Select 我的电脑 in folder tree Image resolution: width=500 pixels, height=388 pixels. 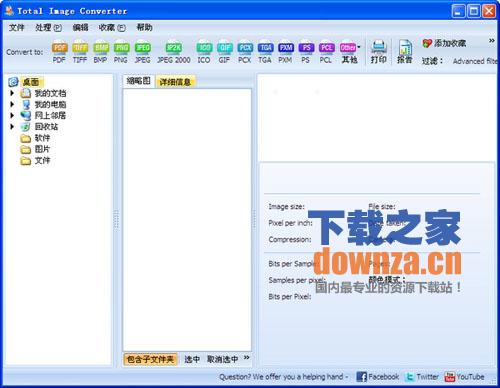50,104
